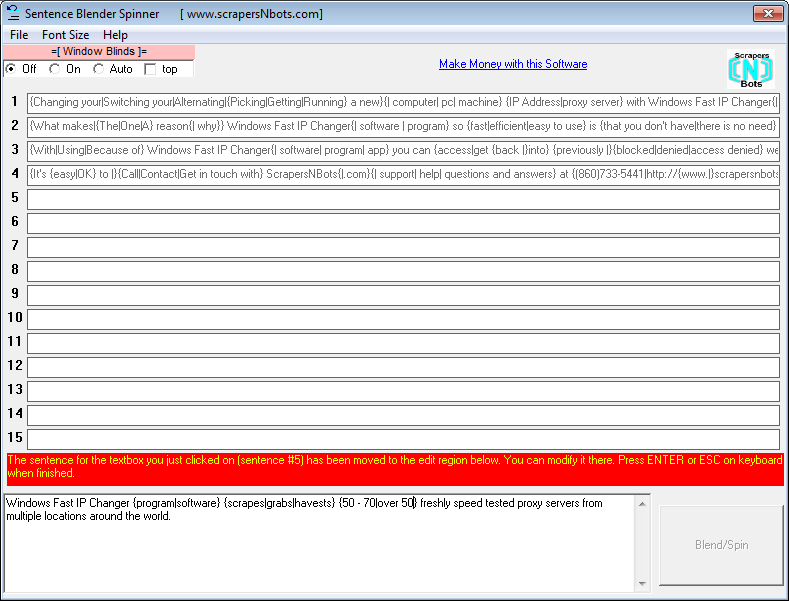Open the Help menu
The image size is (789, 601).
pos(115,35)
